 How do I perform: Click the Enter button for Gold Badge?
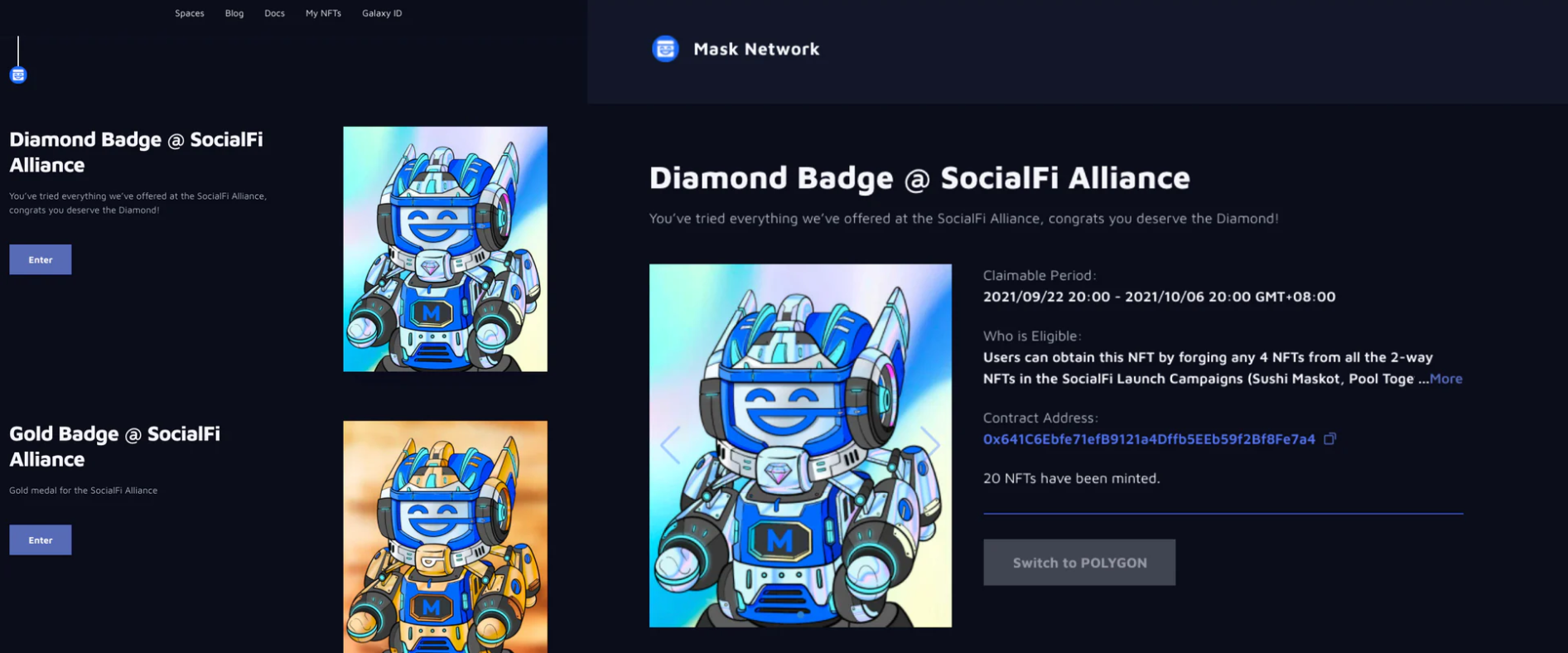pyautogui.click(x=41, y=539)
